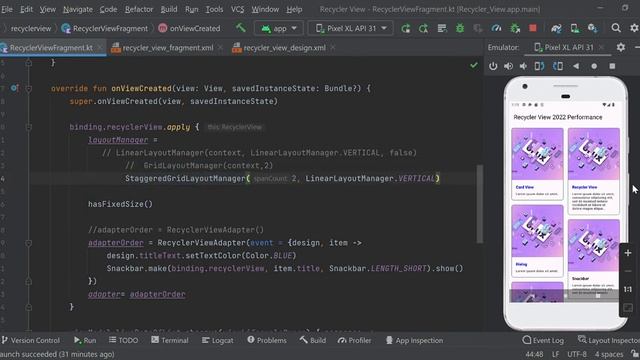
Task: Click the emulator Overview square button
Action: (612, 66)
